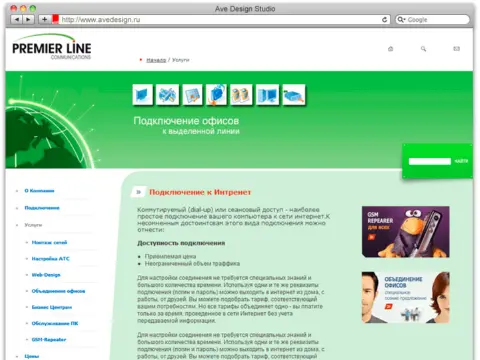Screen dimensions: 480x360
Task: Click the two orange servers icon
Action: click(x=241, y=95)
